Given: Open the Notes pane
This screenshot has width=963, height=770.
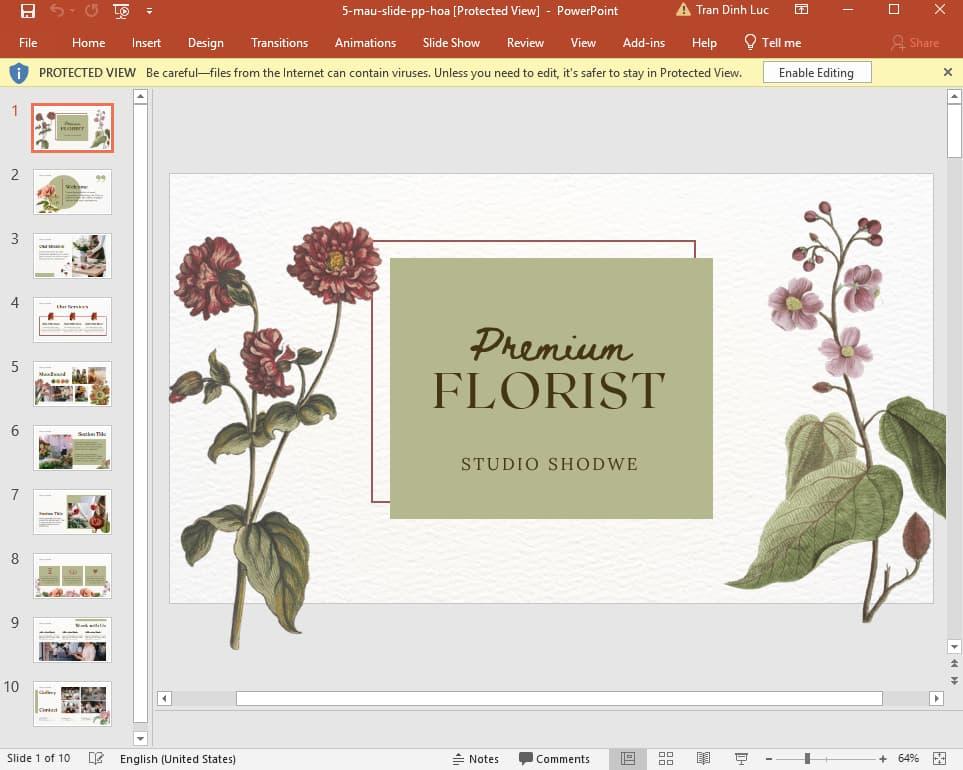Looking at the screenshot, I should coord(477,758).
